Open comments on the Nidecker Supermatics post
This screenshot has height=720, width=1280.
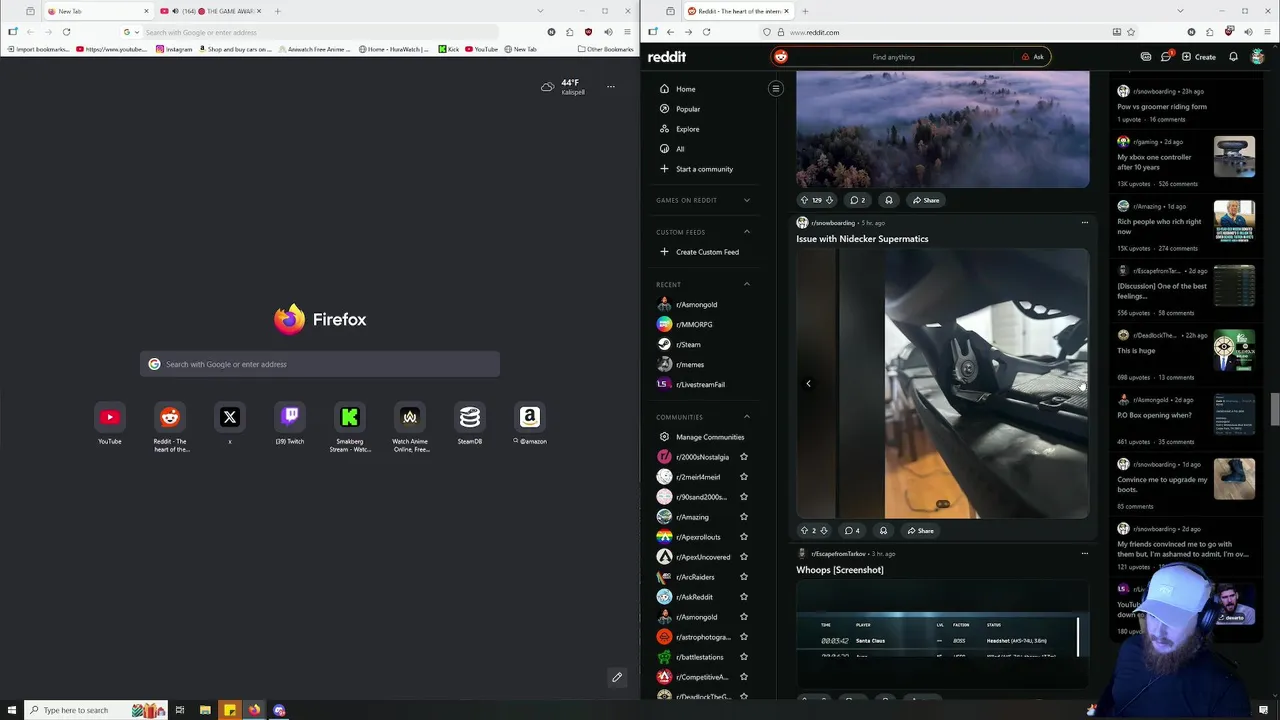852,531
